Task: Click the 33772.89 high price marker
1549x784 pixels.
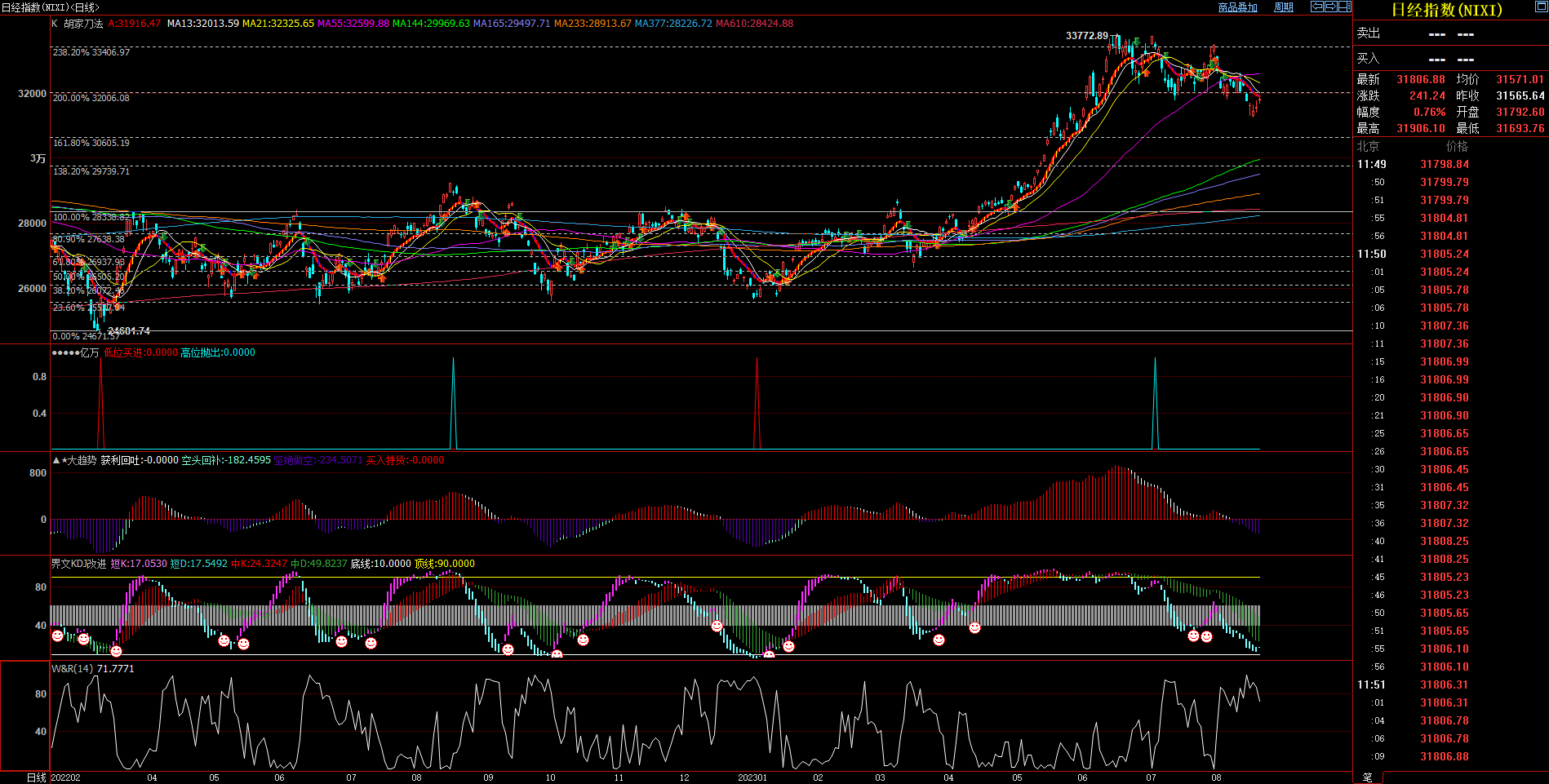Action: pyautogui.click(x=1086, y=36)
